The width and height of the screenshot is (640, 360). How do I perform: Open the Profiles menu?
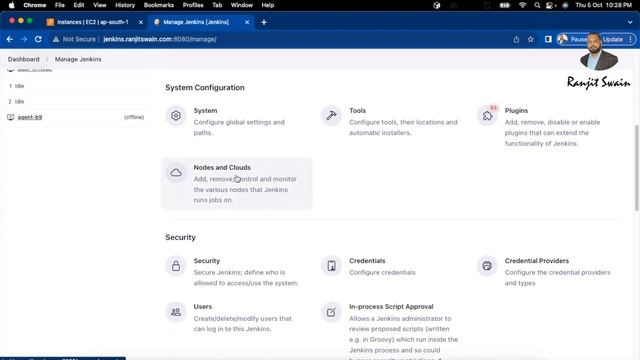click(193, 5)
